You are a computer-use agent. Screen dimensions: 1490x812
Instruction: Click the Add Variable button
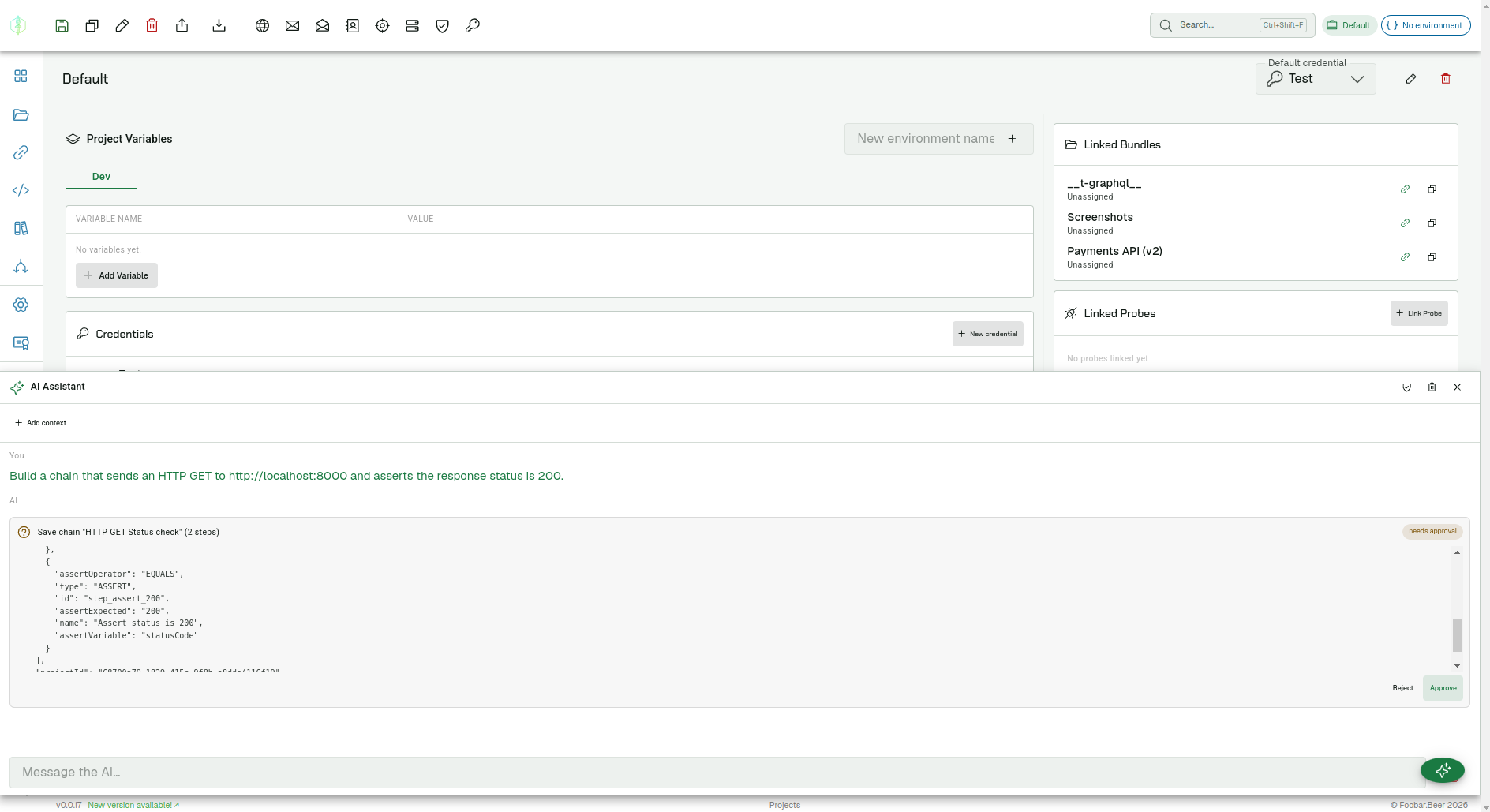click(x=117, y=275)
